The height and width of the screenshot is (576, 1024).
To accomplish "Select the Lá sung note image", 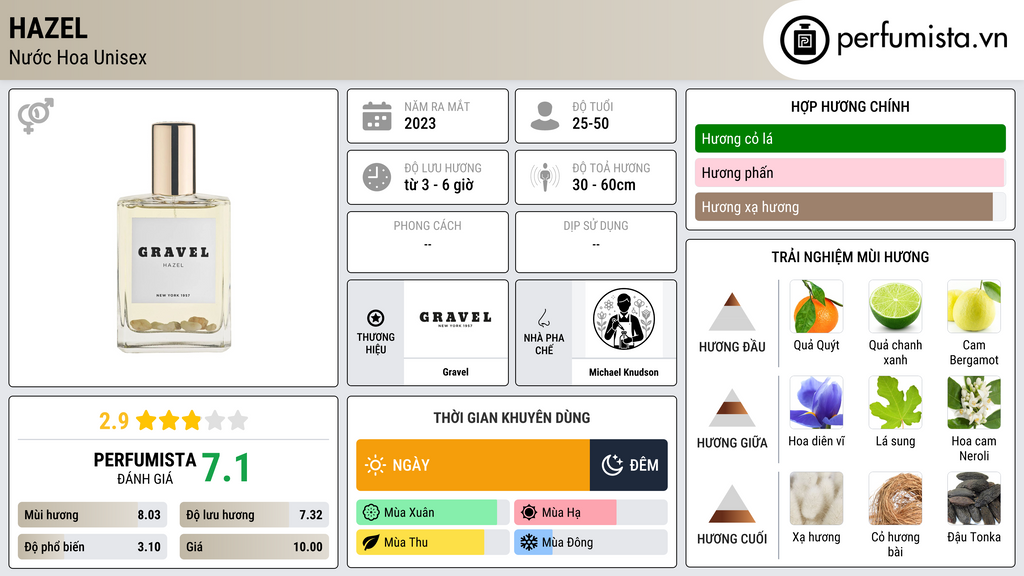I will [x=895, y=403].
